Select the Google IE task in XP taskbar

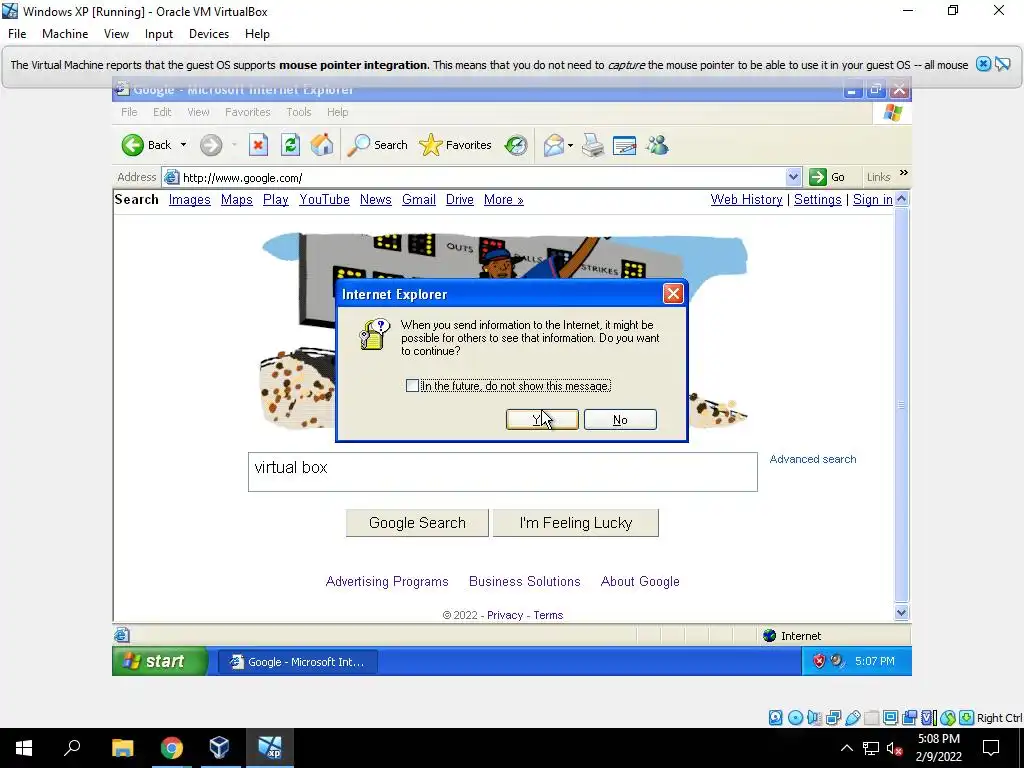(x=297, y=662)
